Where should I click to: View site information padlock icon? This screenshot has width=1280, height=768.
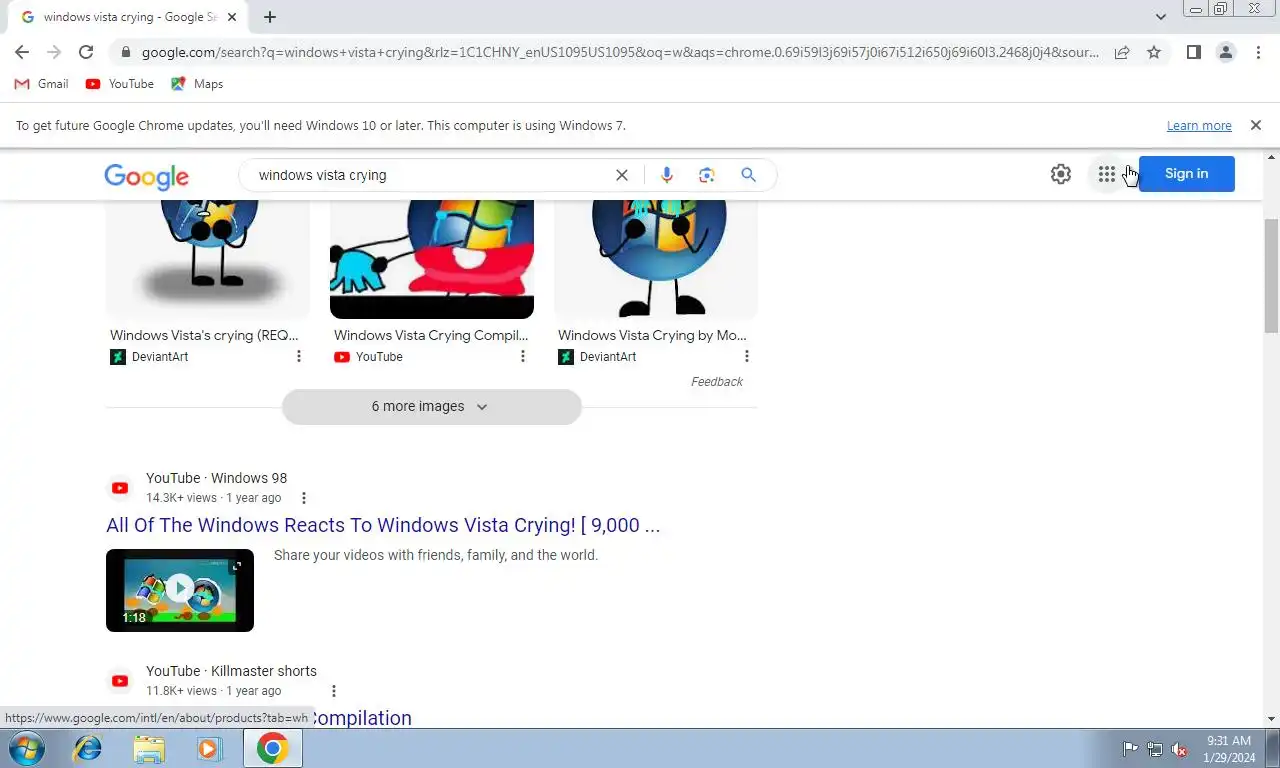click(x=125, y=52)
